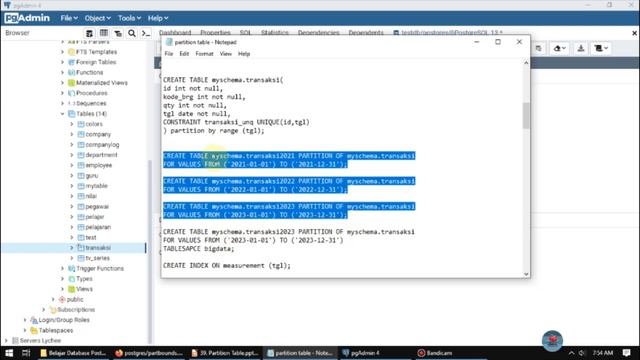The height and width of the screenshot is (360, 640).
Task: Select Servers Lychee in tree
Action: [40, 340]
